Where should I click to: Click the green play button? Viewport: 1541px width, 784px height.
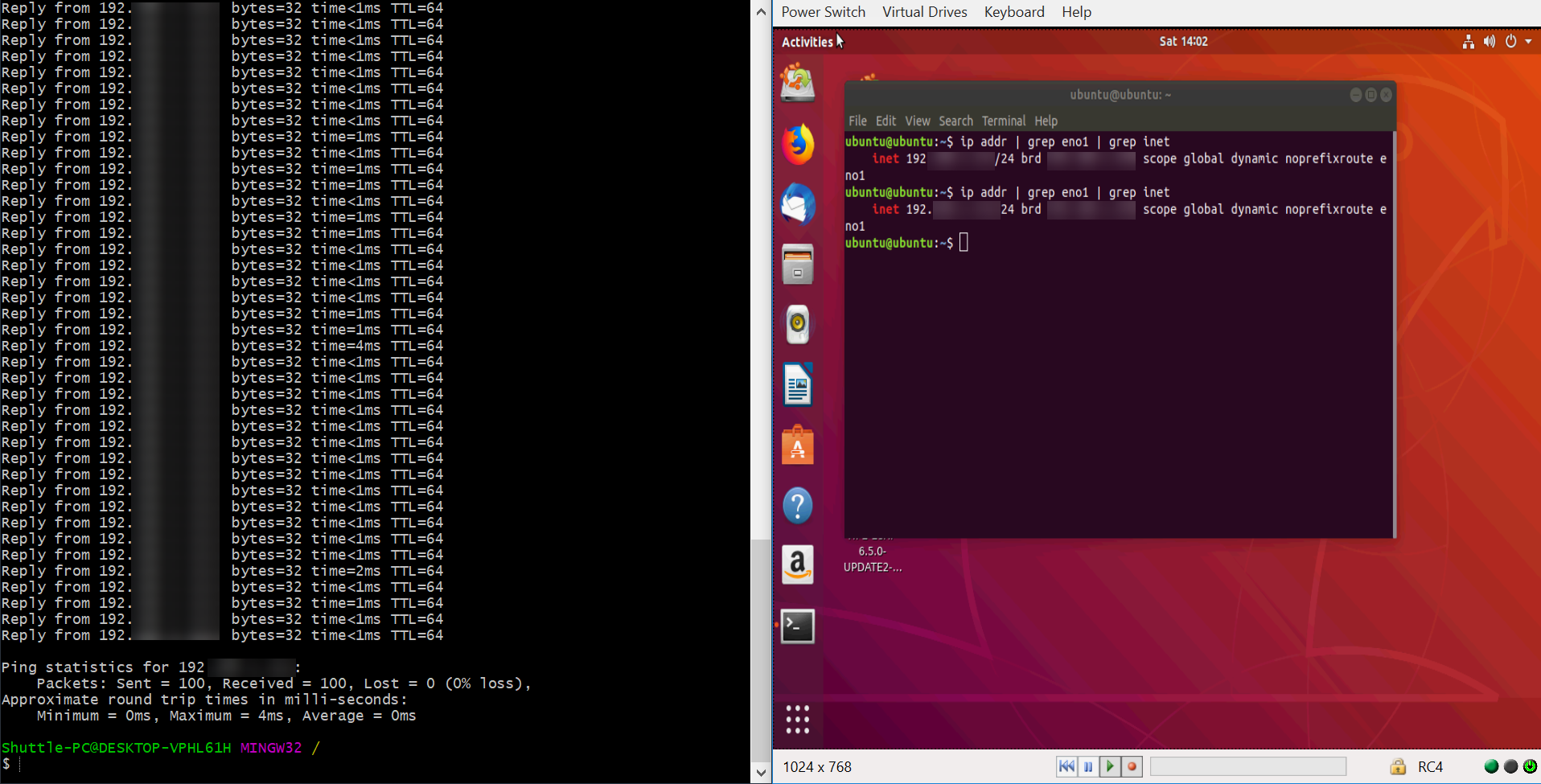coord(1110,766)
